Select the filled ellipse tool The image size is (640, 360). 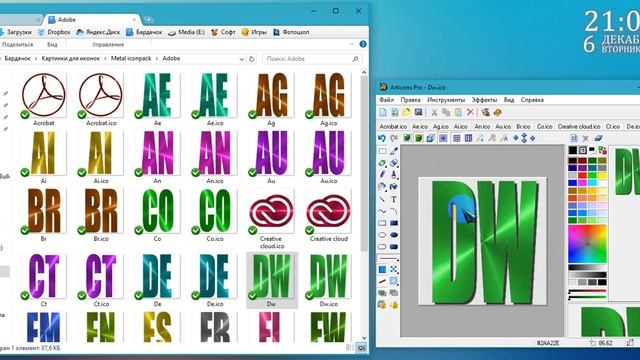point(394,235)
